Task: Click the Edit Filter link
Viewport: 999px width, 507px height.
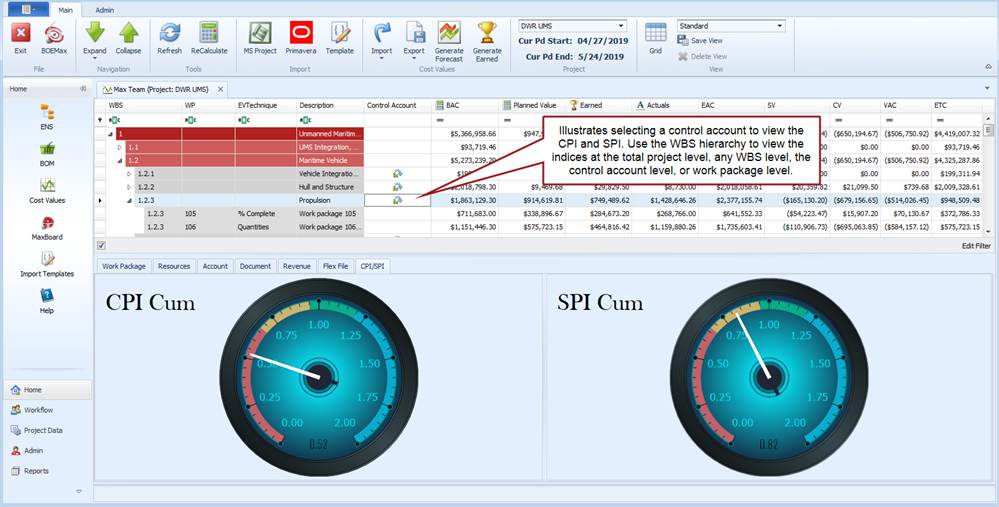Action: click(x=975, y=245)
